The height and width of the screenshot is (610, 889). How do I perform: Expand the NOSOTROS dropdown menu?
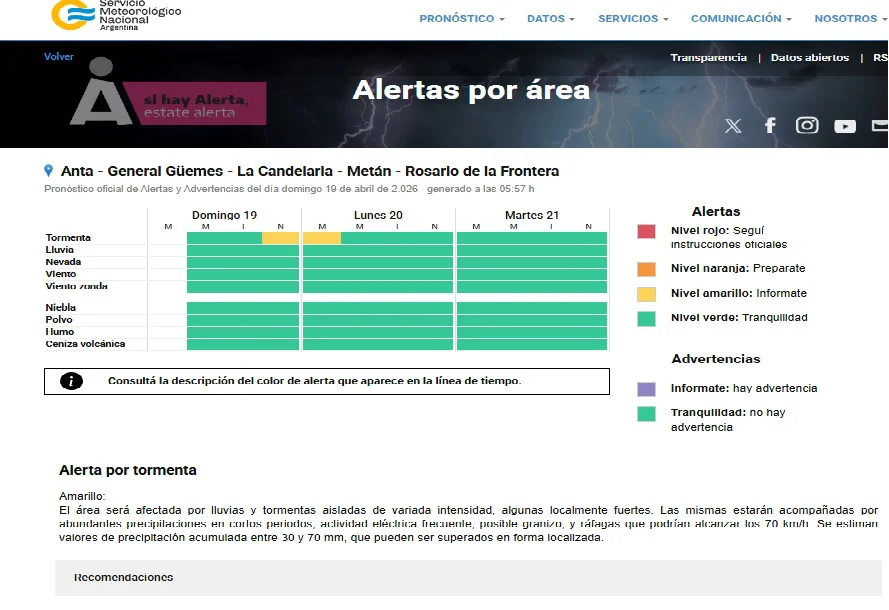pyautogui.click(x=850, y=18)
